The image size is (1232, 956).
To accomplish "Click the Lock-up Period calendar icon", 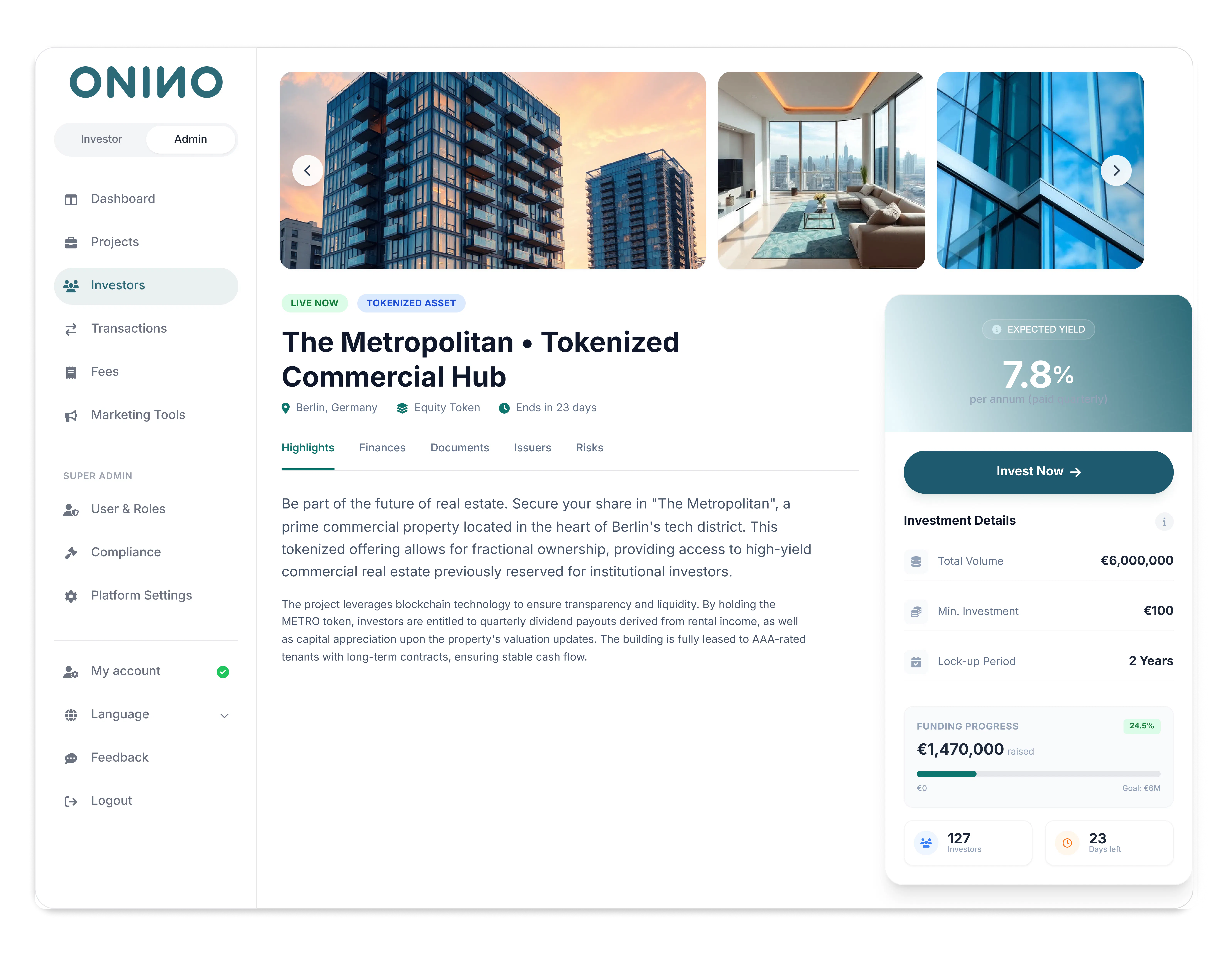I will tap(916, 662).
